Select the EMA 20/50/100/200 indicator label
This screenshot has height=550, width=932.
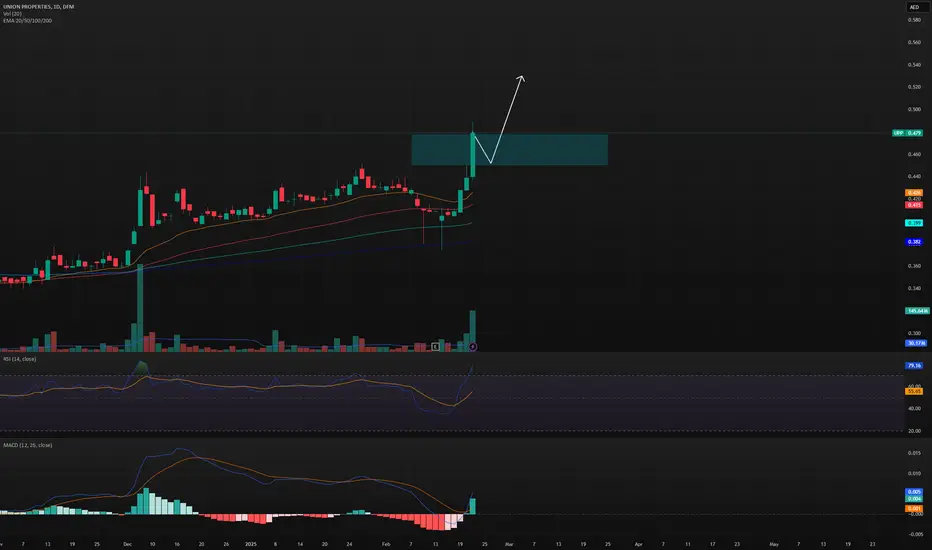pyautogui.click(x=27, y=21)
